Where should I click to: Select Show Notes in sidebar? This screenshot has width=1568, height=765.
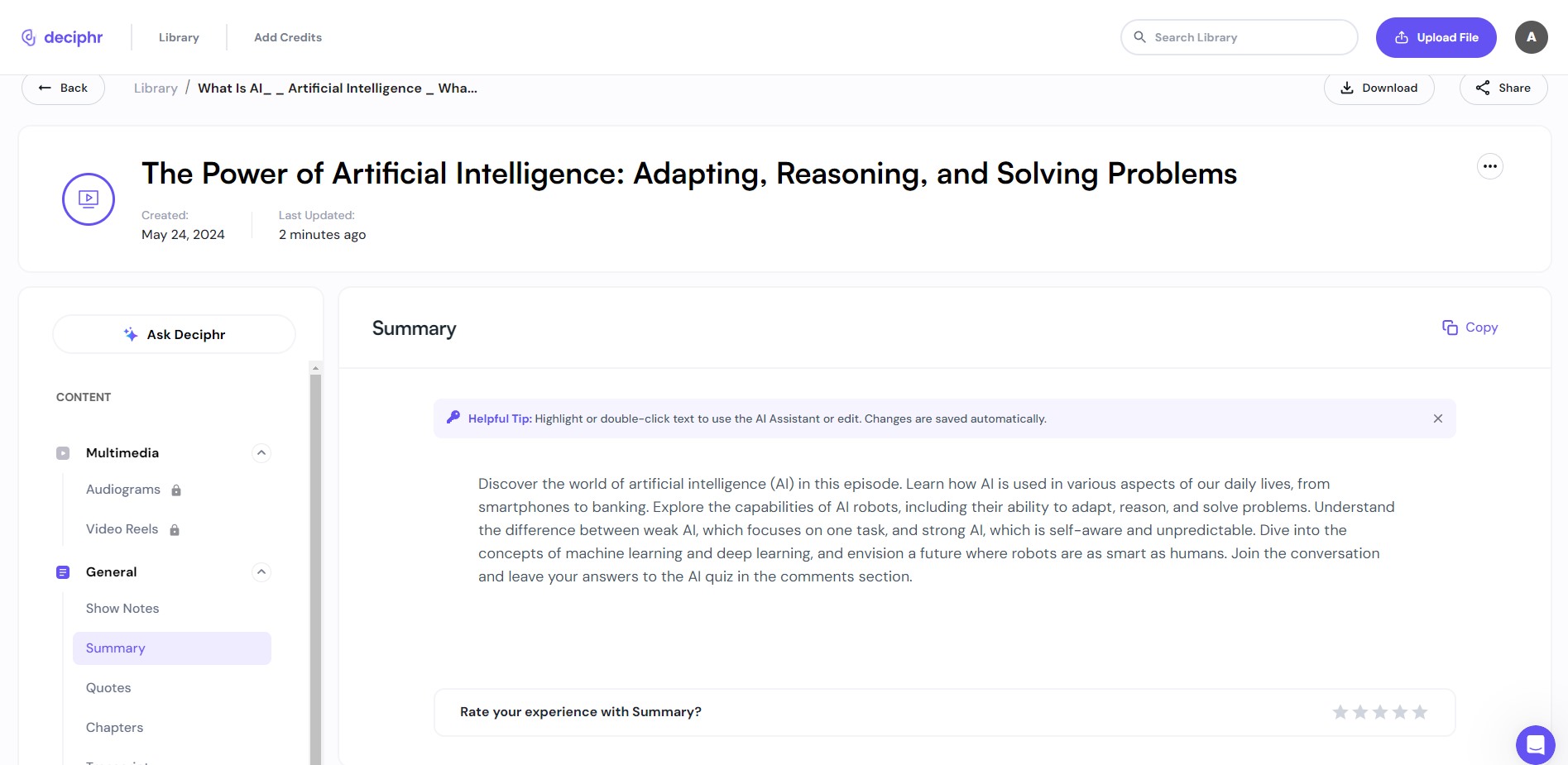coord(122,608)
